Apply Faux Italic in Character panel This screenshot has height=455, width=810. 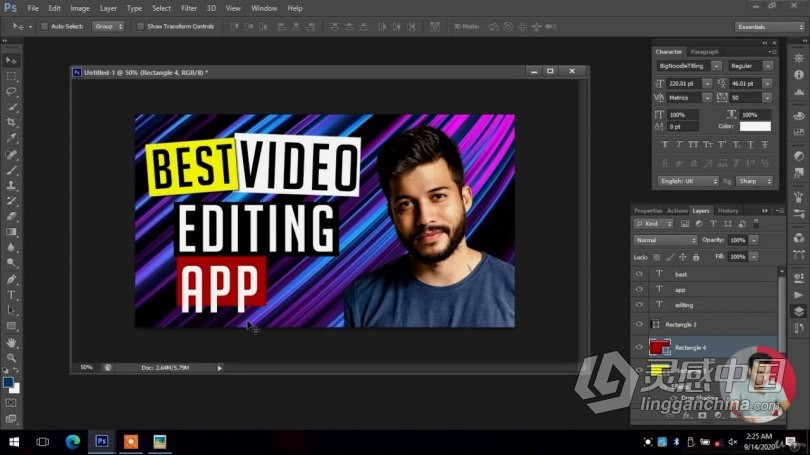click(679, 145)
